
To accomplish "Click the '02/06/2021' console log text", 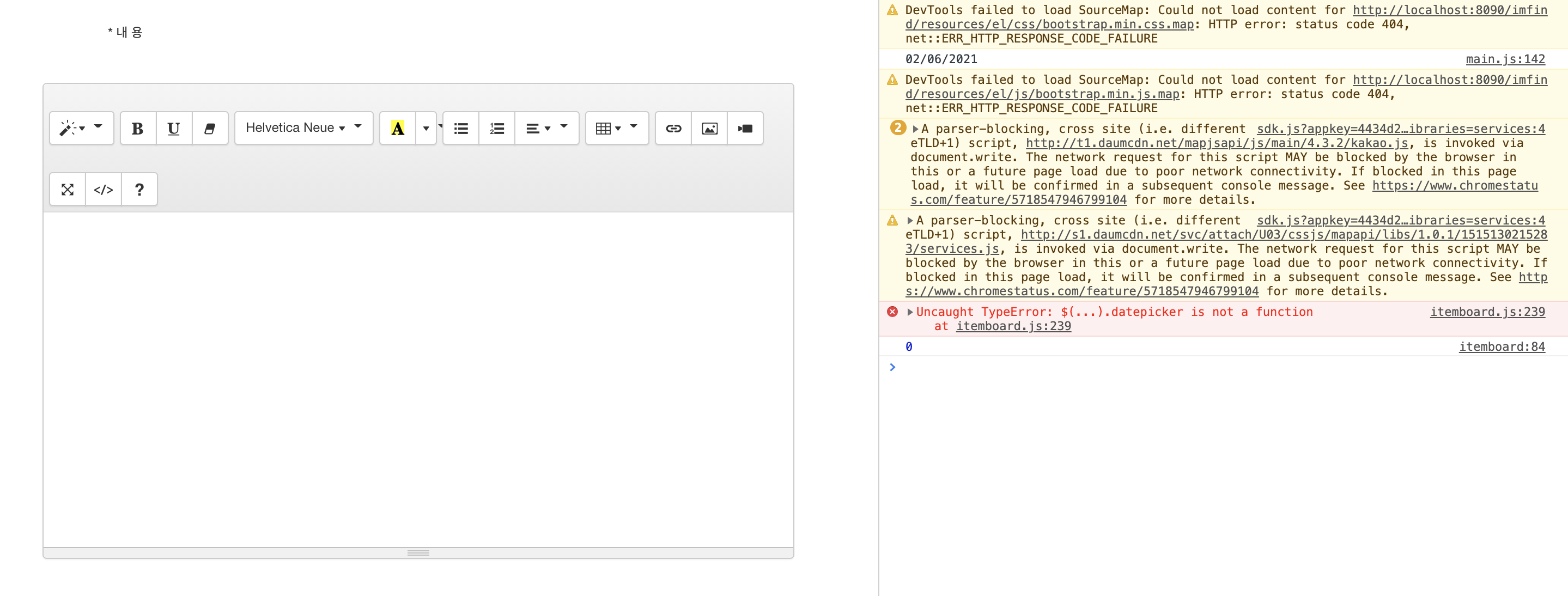I will click(941, 59).
